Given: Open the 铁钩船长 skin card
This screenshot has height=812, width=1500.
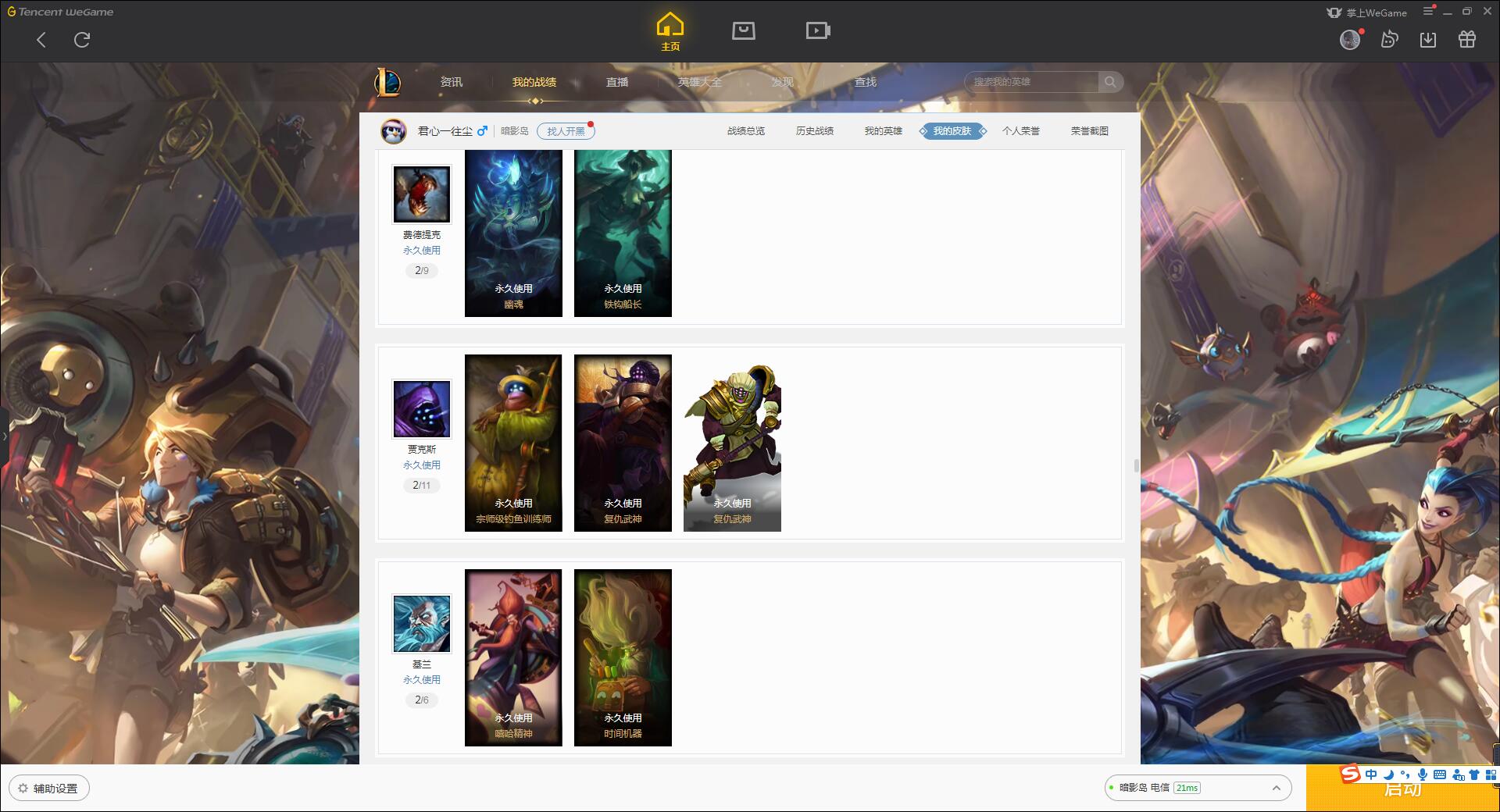Looking at the screenshot, I should click(623, 233).
